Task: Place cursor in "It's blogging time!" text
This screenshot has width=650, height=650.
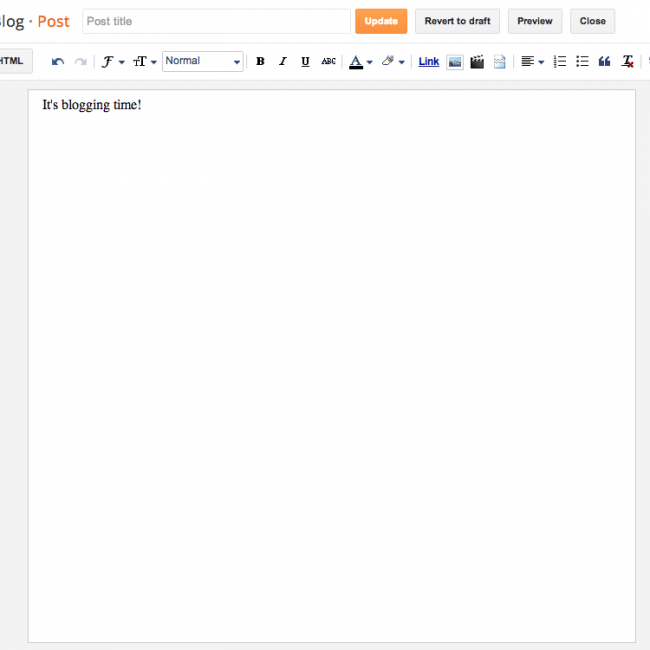Action: [x=92, y=105]
